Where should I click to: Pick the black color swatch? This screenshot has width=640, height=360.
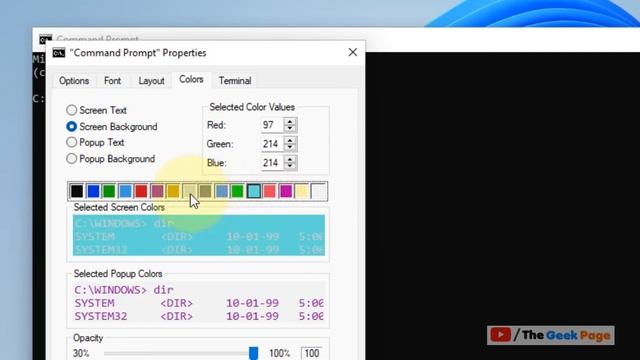point(77,191)
